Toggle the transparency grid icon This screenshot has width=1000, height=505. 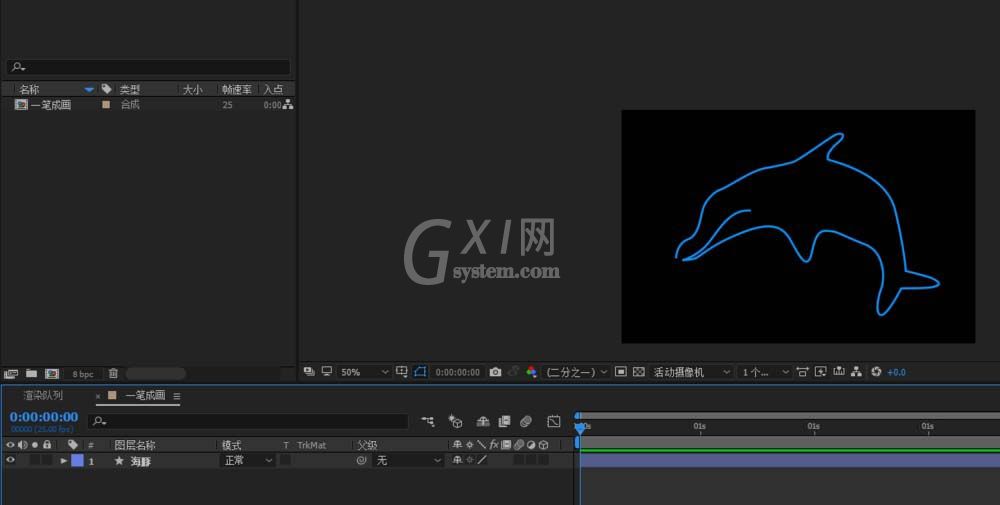(638, 371)
